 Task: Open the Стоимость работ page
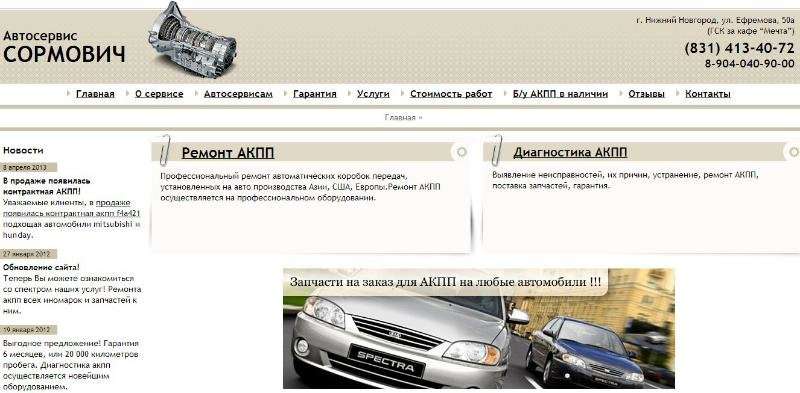[451, 94]
